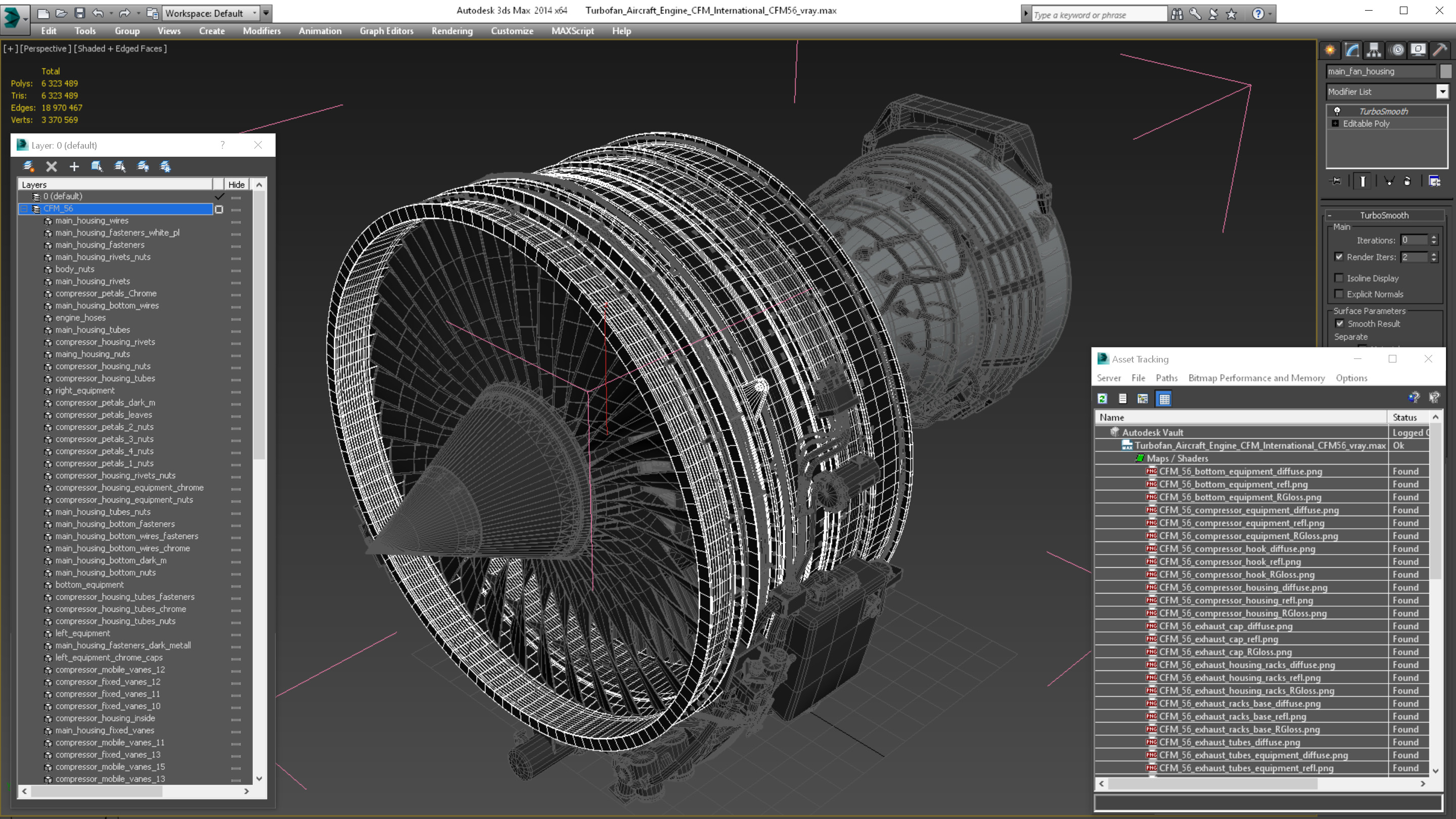Viewport: 1456px width, 819px height.
Task: Click search binoculars icon in InfoCenter
Action: [x=1177, y=14]
